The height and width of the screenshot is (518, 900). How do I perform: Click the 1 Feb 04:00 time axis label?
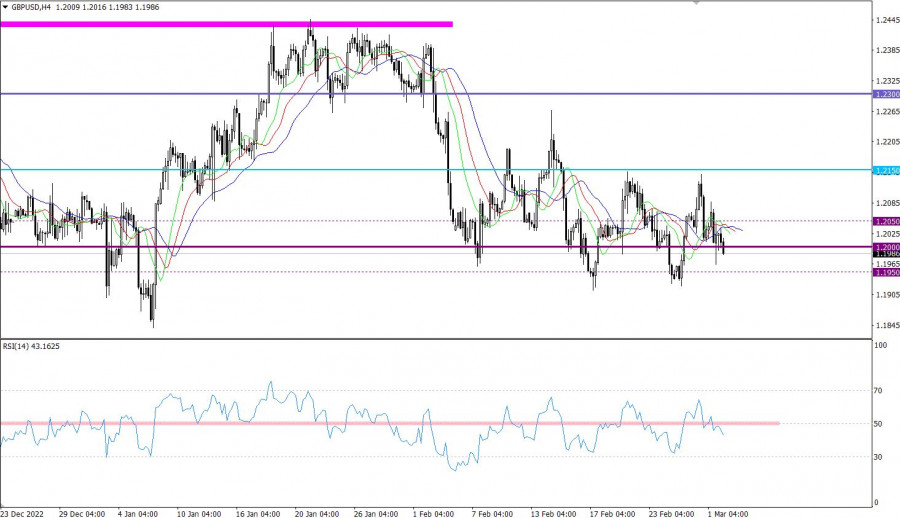(436, 513)
